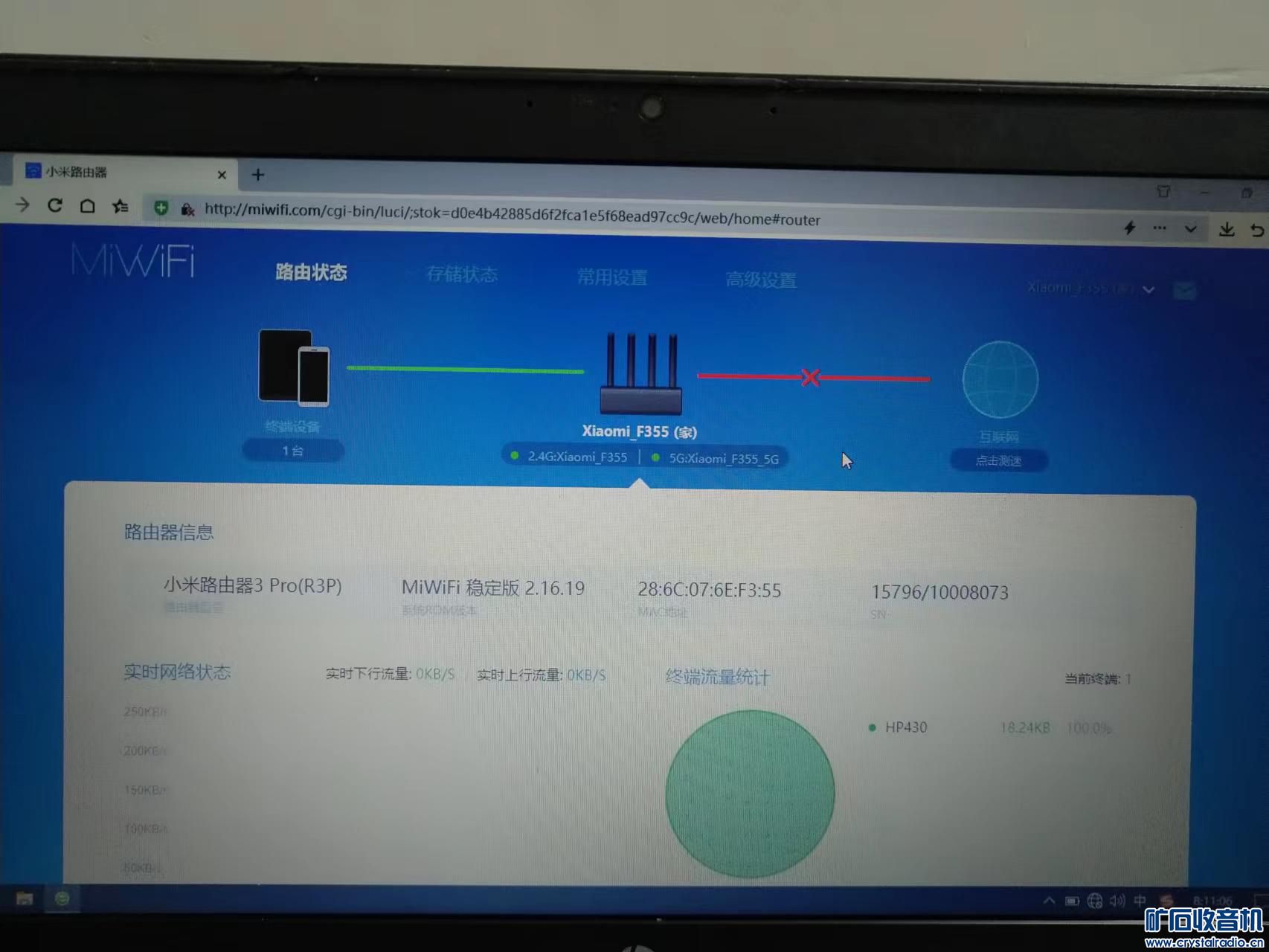This screenshot has height=952, width=1269.
Task: Click the 当前终端 count text
Action: click(1097, 679)
